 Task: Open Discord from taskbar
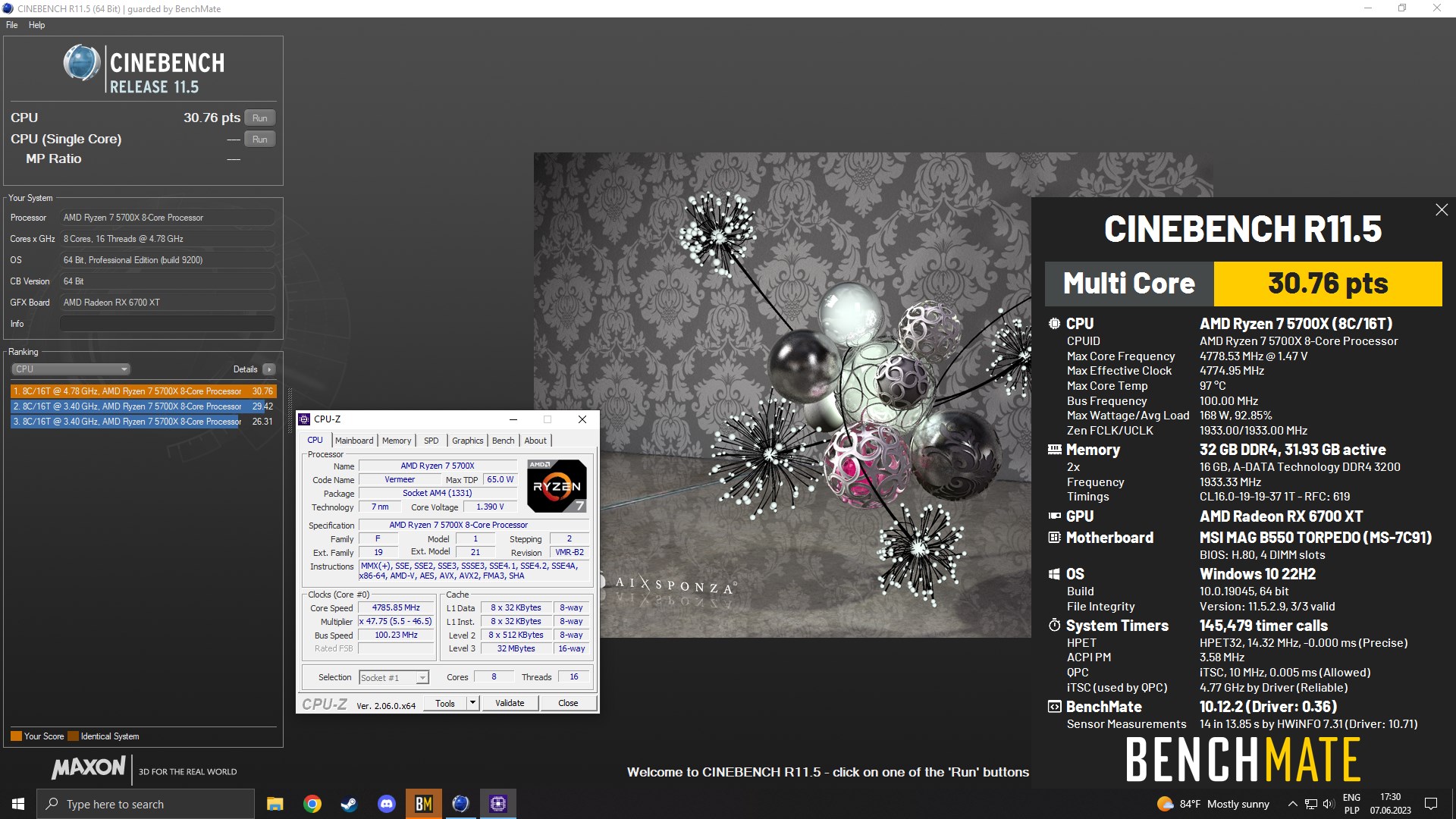(x=386, y=804)
